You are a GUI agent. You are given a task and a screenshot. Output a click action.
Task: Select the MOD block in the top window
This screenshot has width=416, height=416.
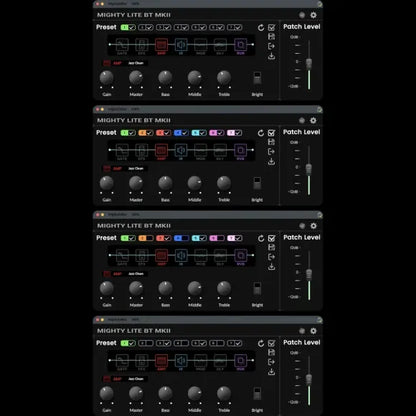pos(201,45)
